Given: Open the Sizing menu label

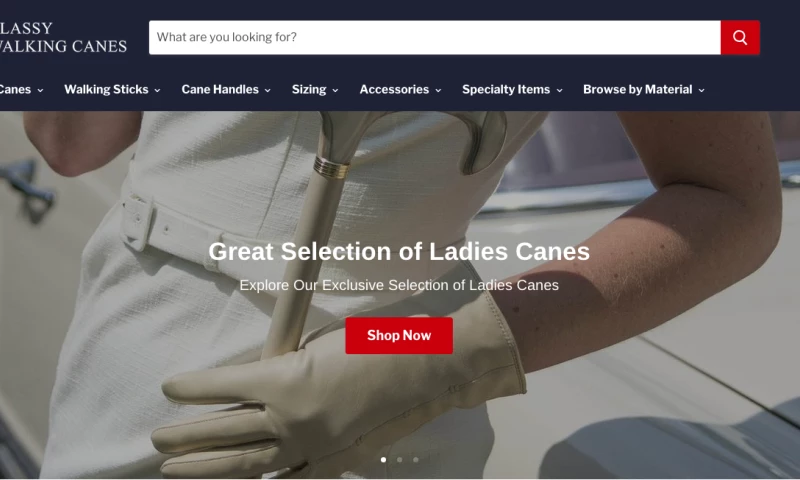Looking at the screenshot, I should 309,89.
